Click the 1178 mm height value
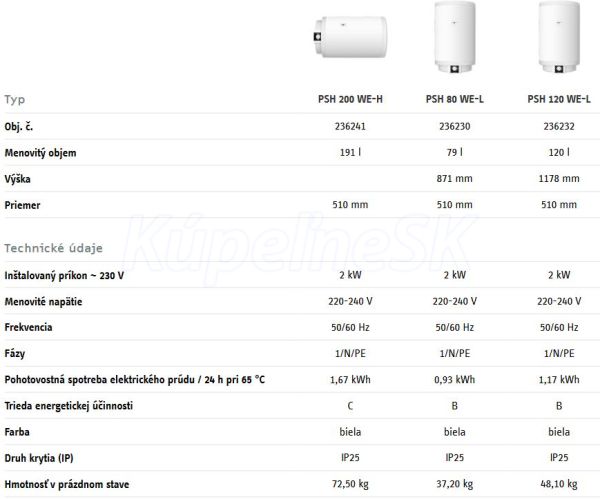 559,179
